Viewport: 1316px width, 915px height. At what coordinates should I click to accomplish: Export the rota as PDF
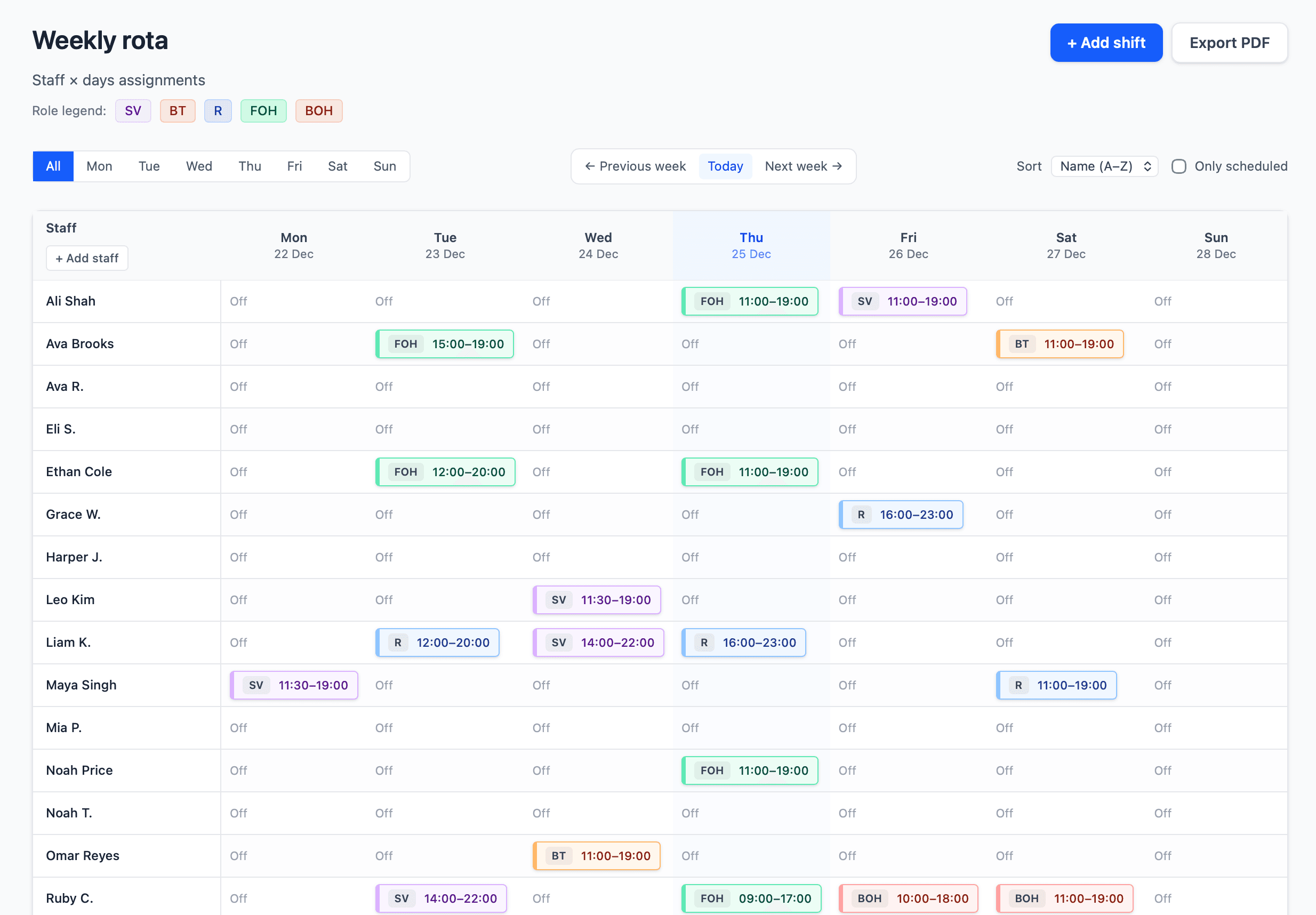(x=1229, y=43)
